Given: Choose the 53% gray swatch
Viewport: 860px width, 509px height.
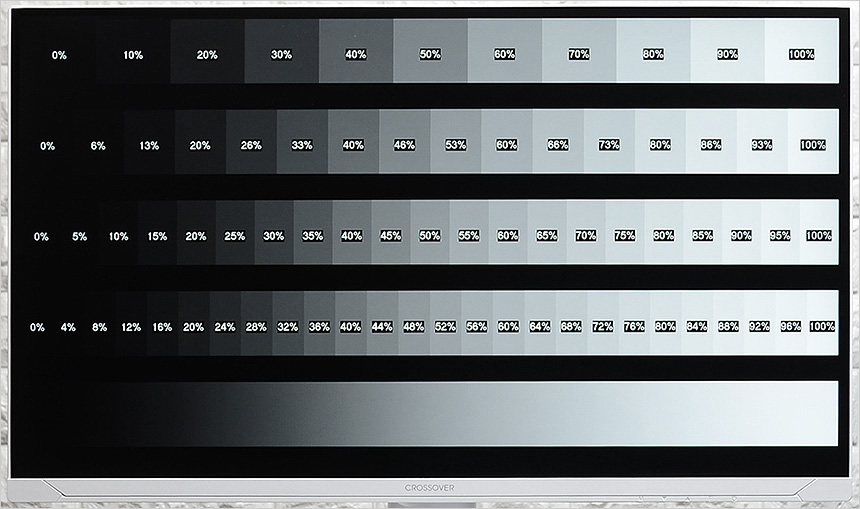Looking at the screenshot, I should pos(455,145).
